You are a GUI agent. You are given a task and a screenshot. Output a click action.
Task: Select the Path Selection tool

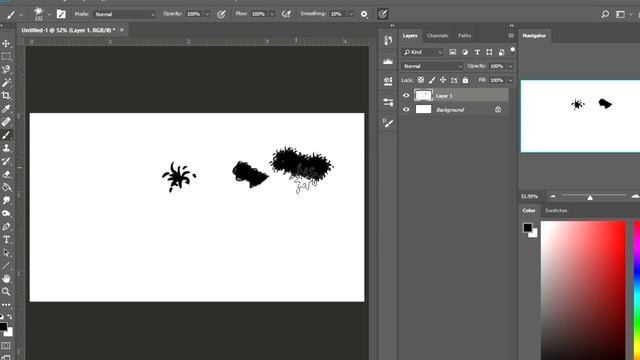[6, 253]
